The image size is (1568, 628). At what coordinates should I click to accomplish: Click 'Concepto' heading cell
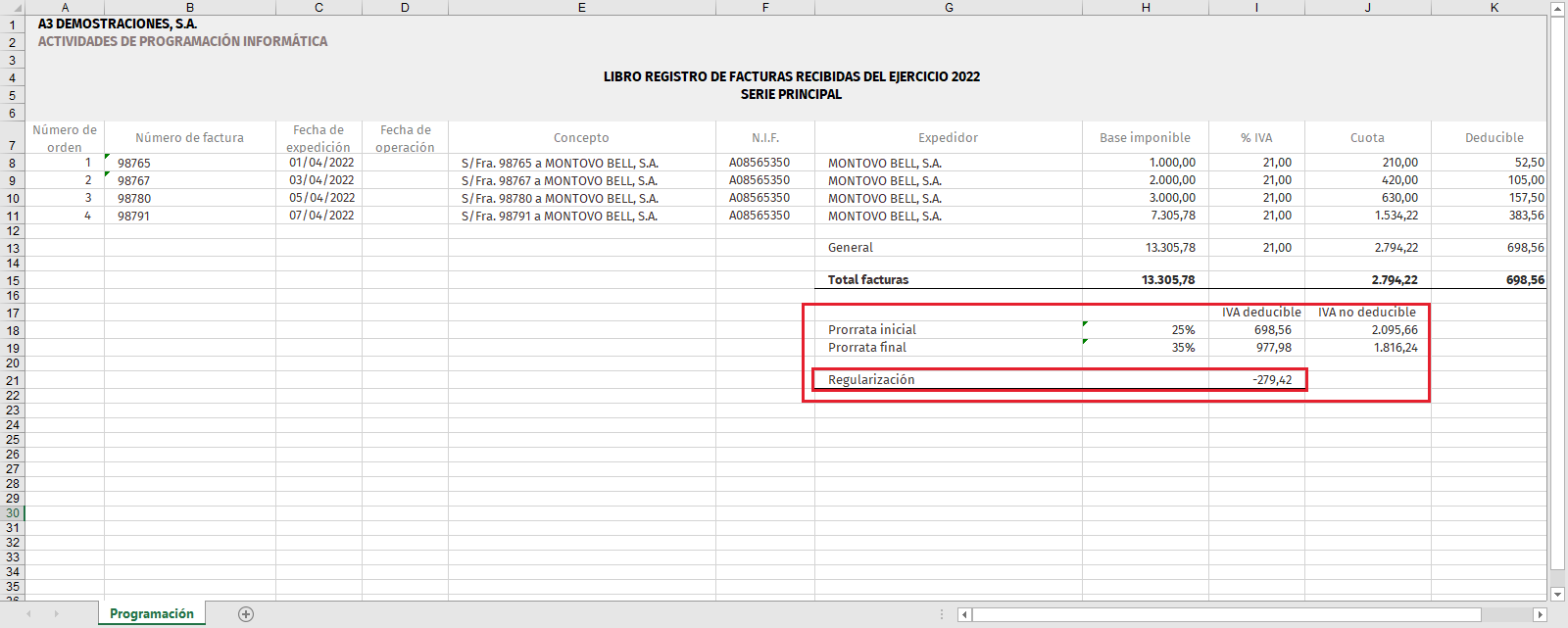[582, 138]
